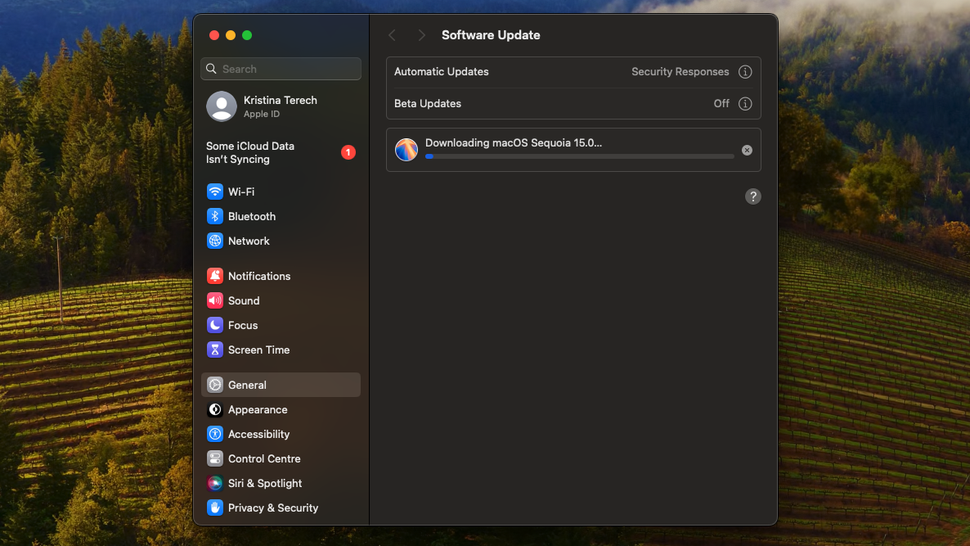Open the help question mark button

click(753, 197)
